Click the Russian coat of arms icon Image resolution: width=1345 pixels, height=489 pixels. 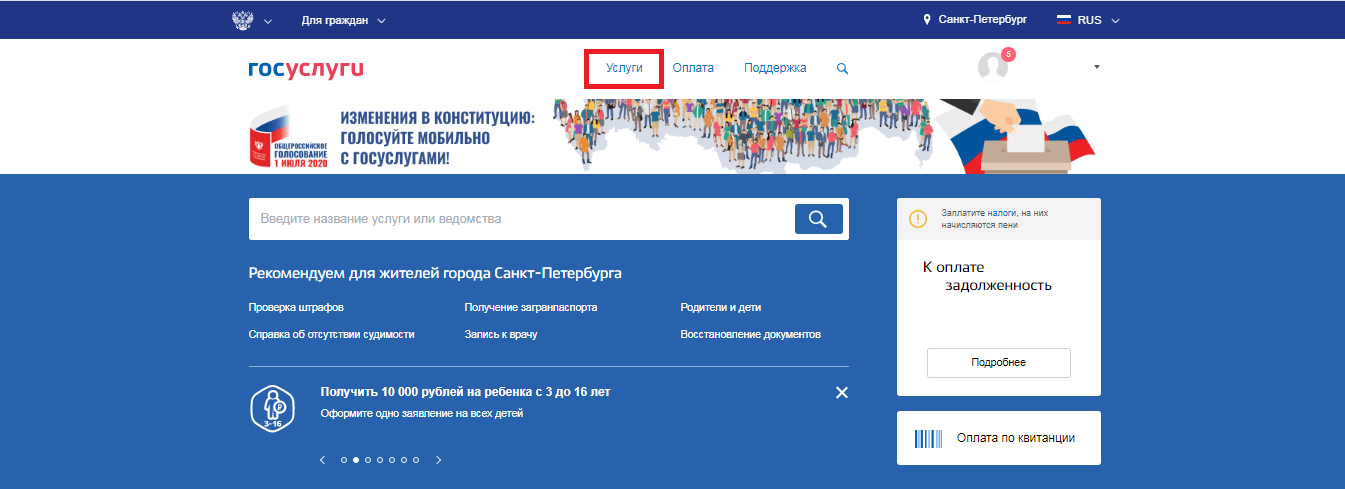click(242, 20)
